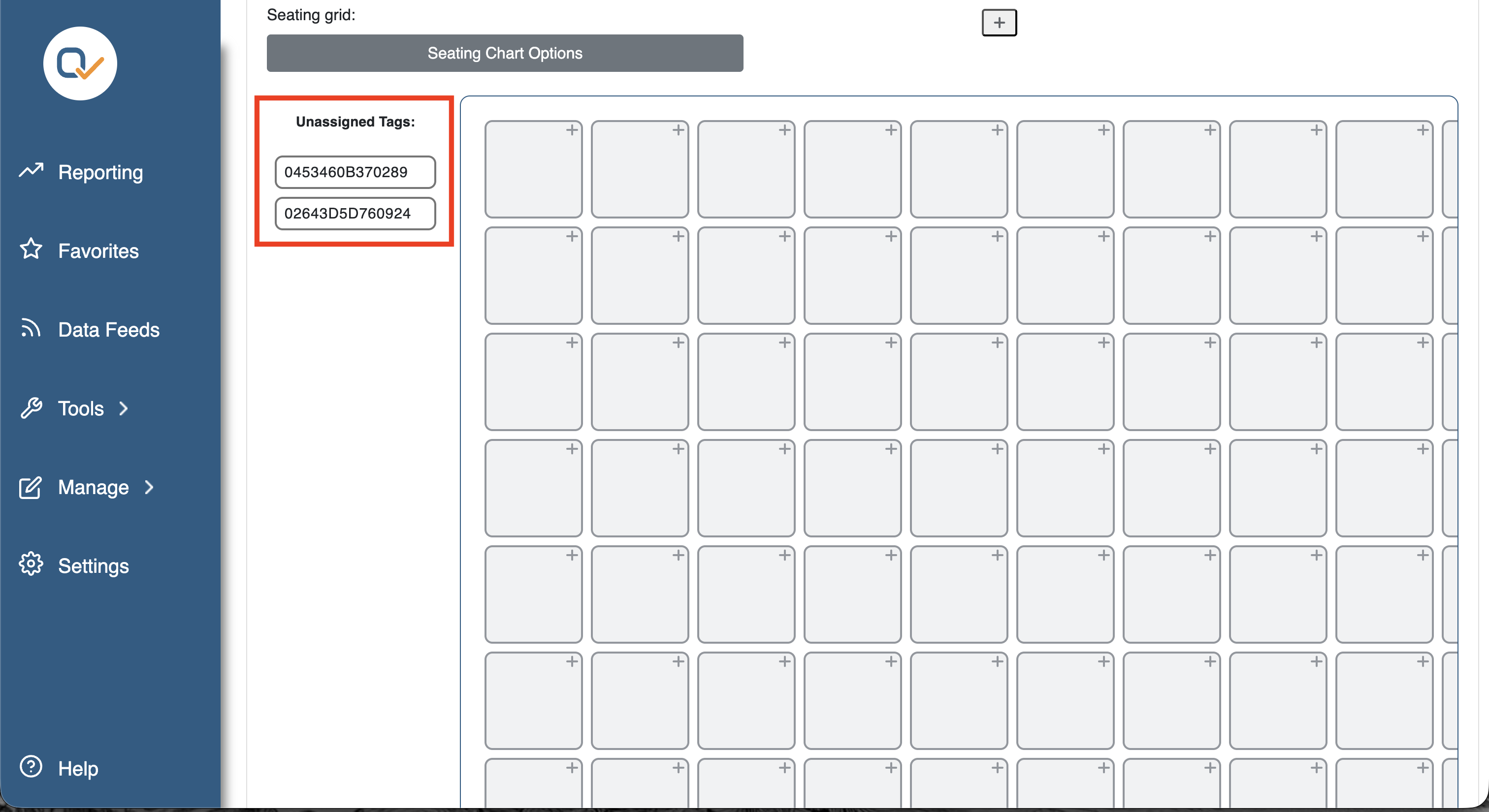Viewport: 1489px width, 812px height.
Task: Select unassigned tag 02643D5D760924
Action: coord(355,214)
